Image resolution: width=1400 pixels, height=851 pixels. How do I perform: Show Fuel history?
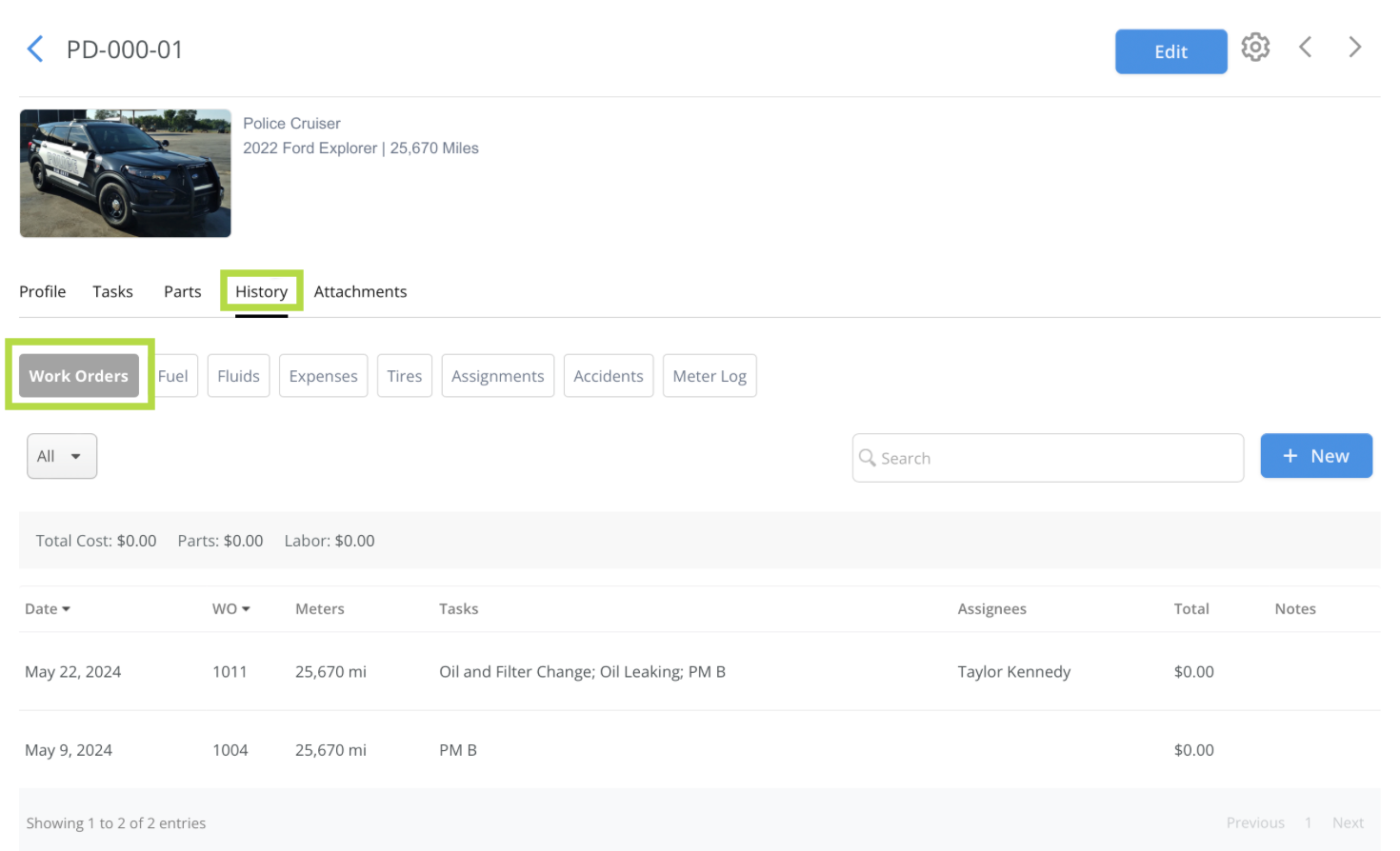[x=174, y=376]
